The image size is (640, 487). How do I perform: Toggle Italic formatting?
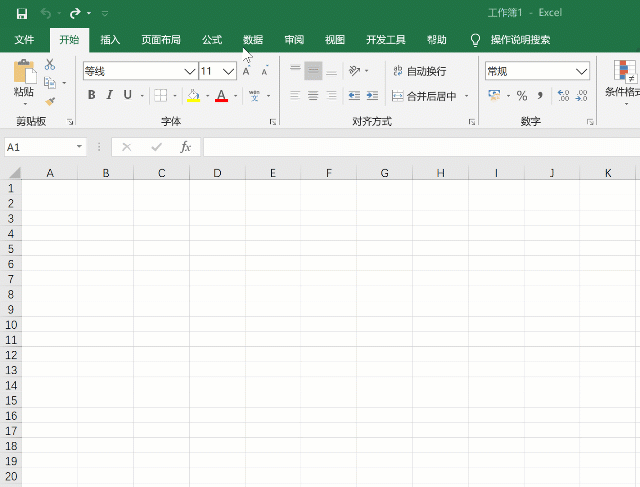pos(110,96)
